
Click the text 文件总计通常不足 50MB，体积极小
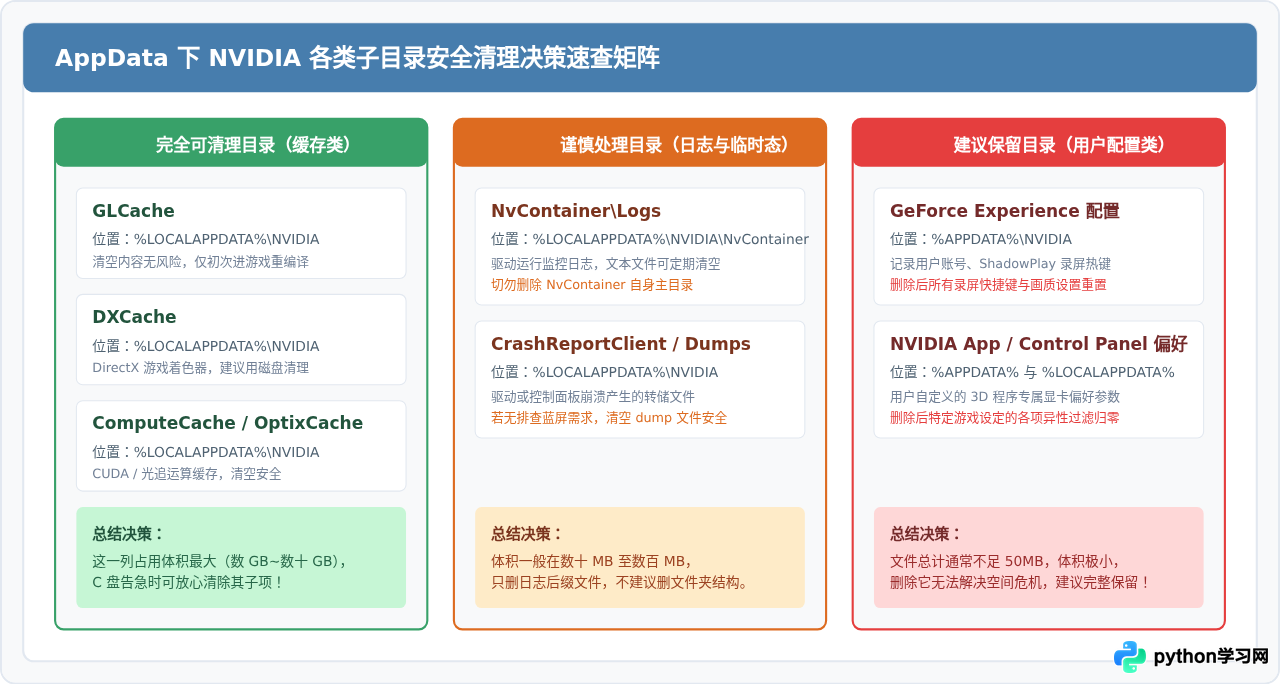[x=1005, y=561]
